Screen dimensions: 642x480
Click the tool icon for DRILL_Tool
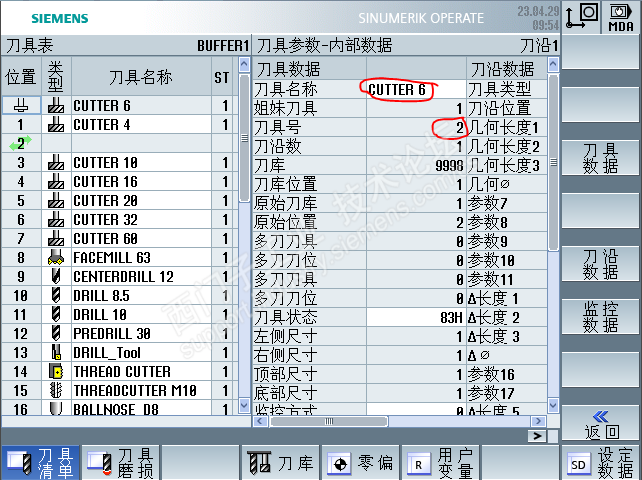[x=56, y=352]
